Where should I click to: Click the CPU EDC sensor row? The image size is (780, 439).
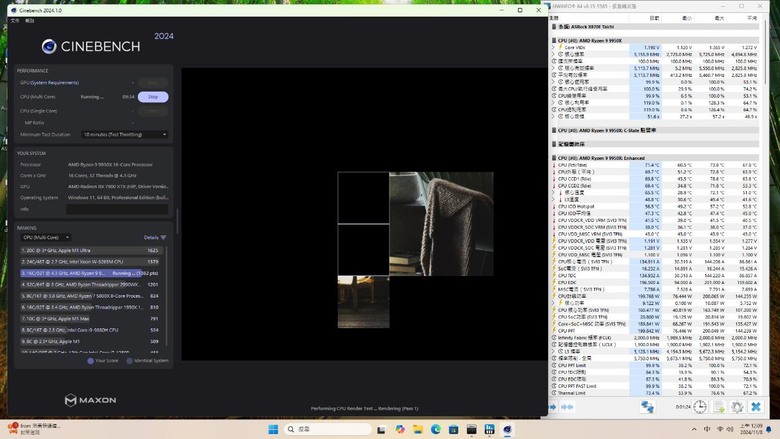click(x=655, y=282)
